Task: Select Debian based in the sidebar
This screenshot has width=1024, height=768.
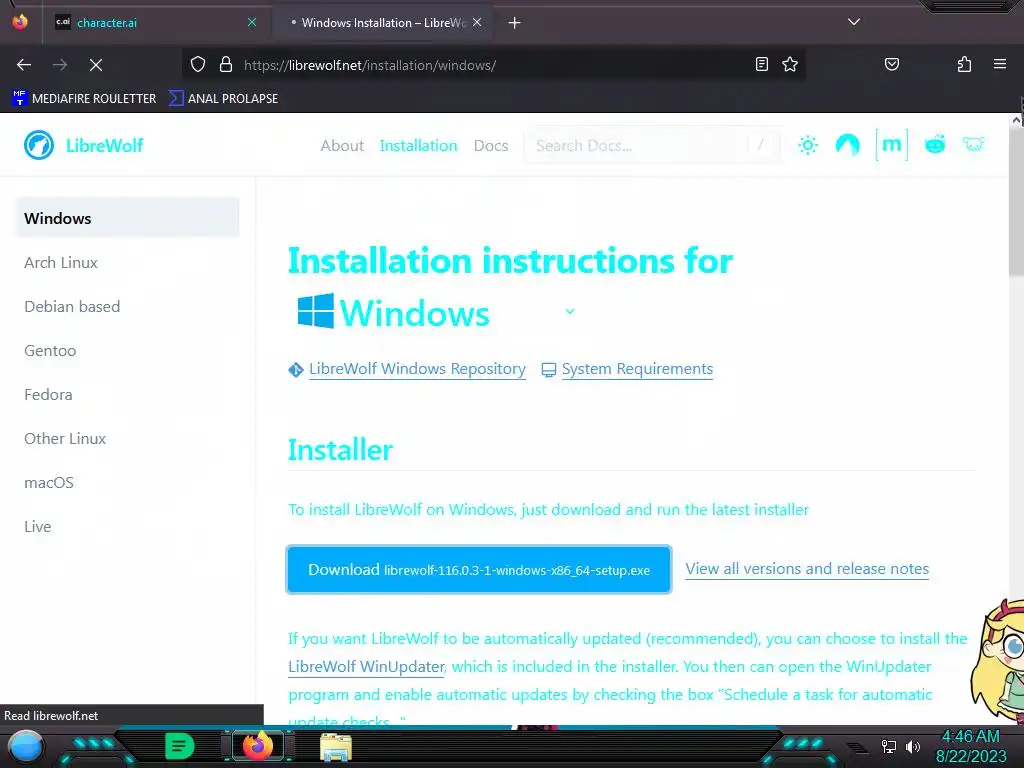Action: (x=72, y=306)
